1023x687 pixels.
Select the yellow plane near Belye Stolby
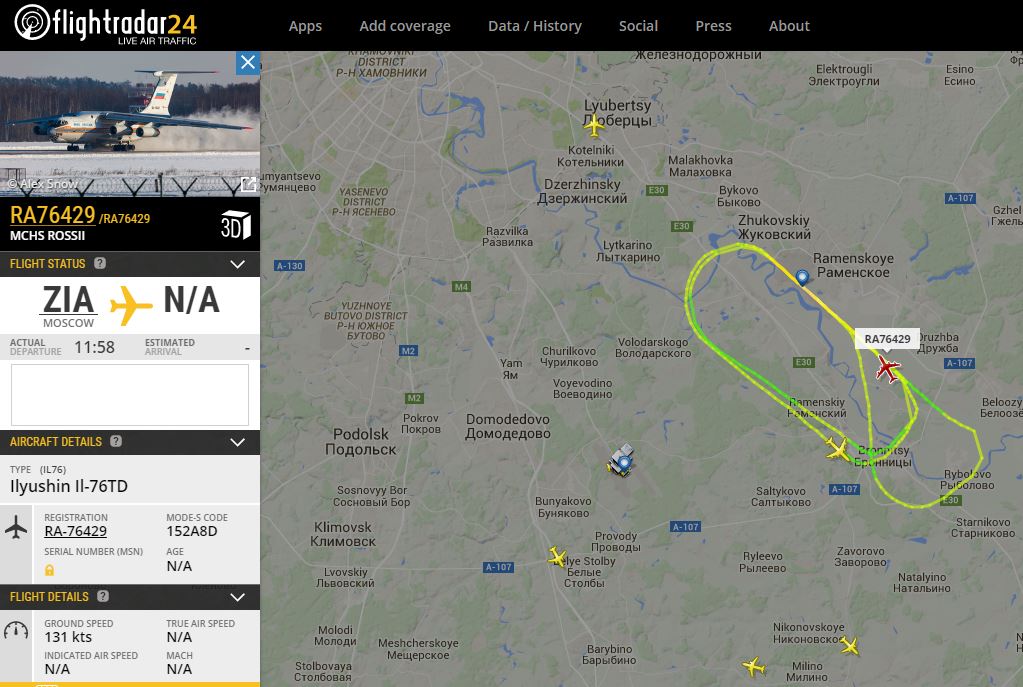pos(557,557)
